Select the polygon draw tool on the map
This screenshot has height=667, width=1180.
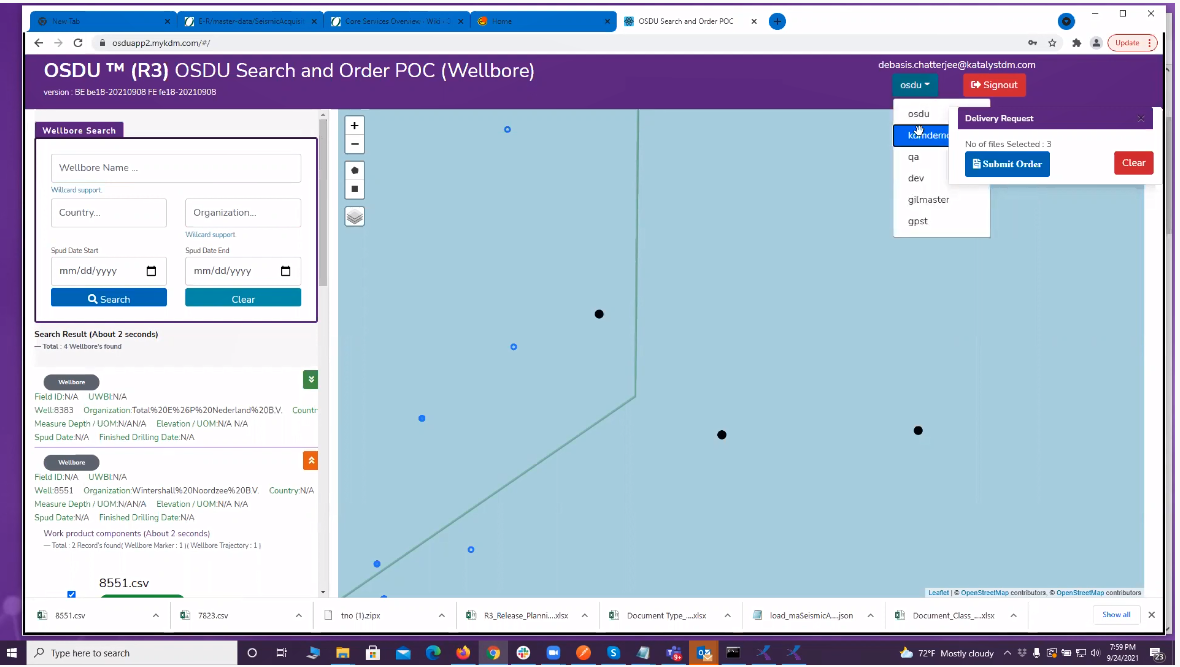(x=354, y=170)
